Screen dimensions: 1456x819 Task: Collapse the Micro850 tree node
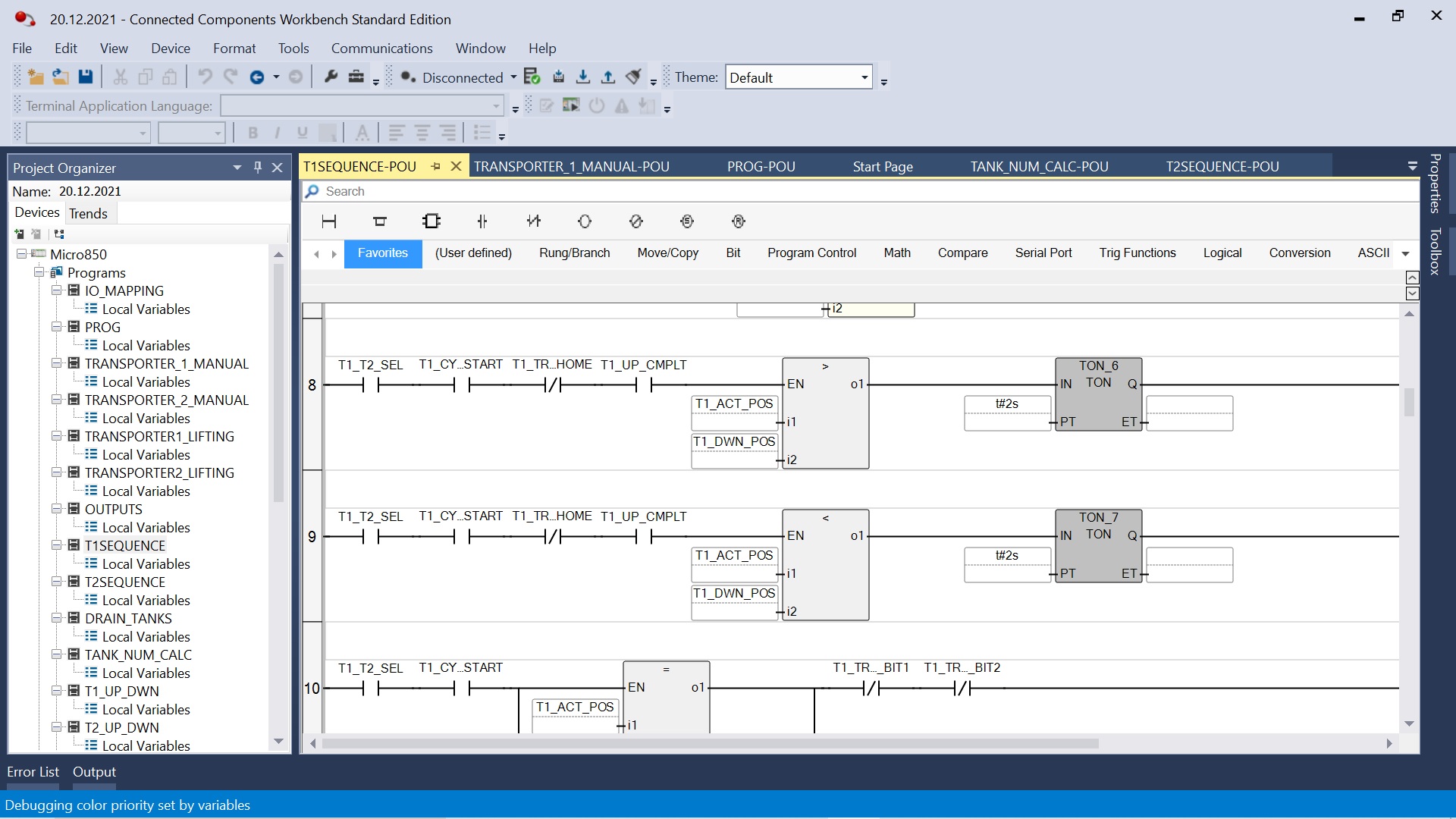[x=22, y=254]
